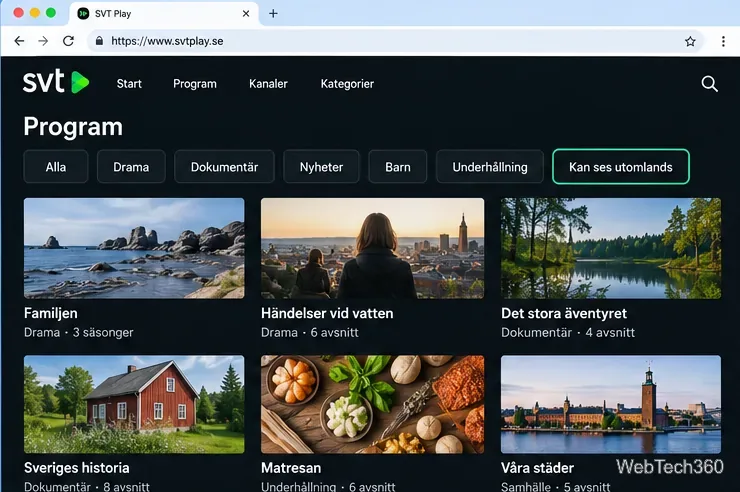Open the Det stora äventyret thumbnail
The image size is (740, 492).
point(611,248)
